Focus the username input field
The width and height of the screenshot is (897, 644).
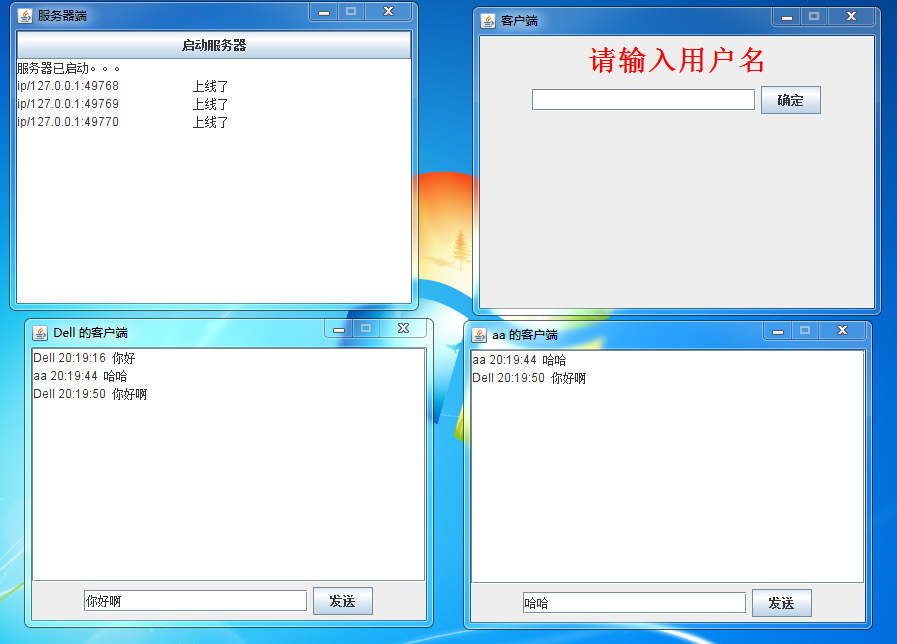click(644, 100)
